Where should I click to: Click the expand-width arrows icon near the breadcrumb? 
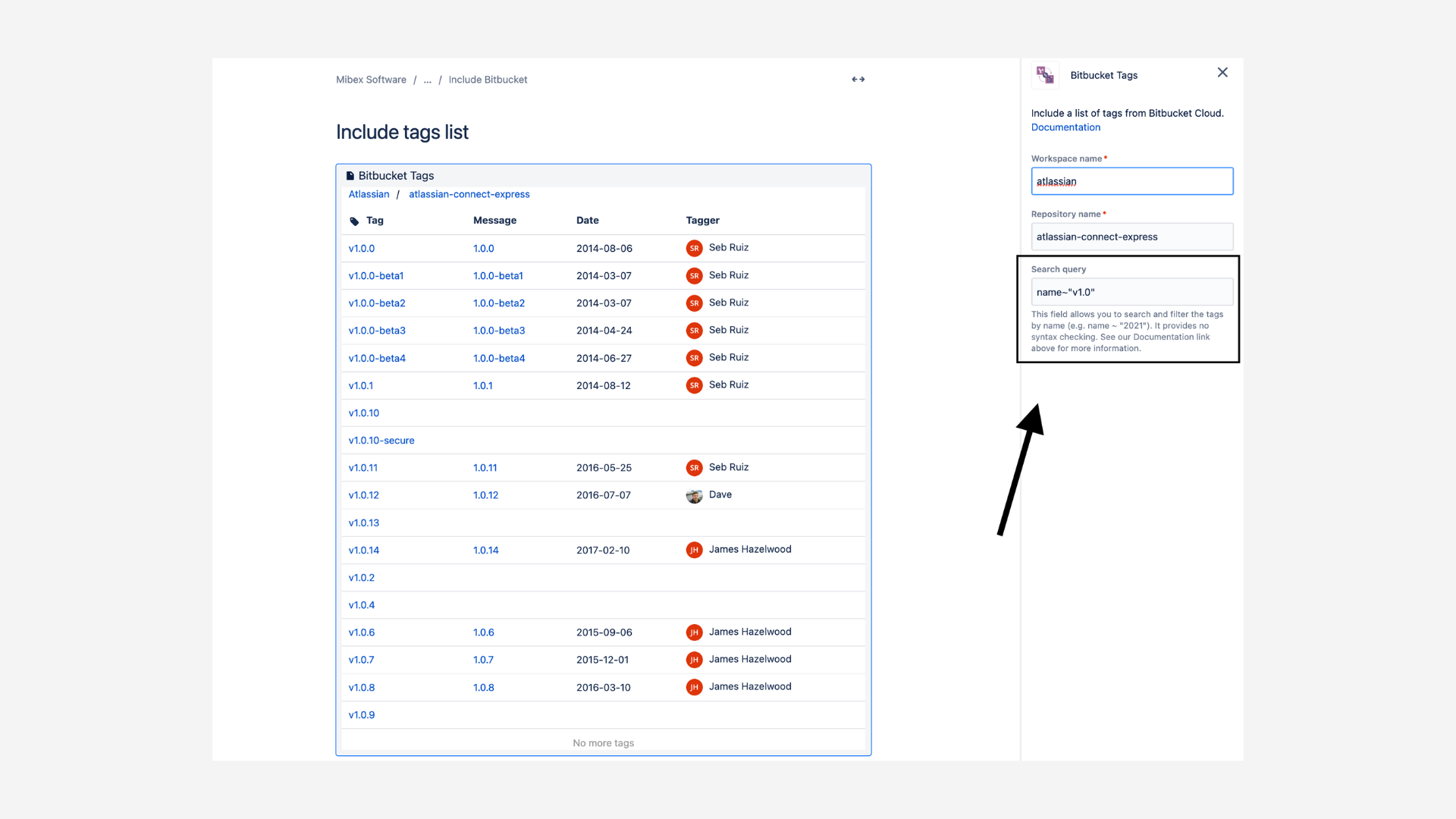[x=858, y=79]
